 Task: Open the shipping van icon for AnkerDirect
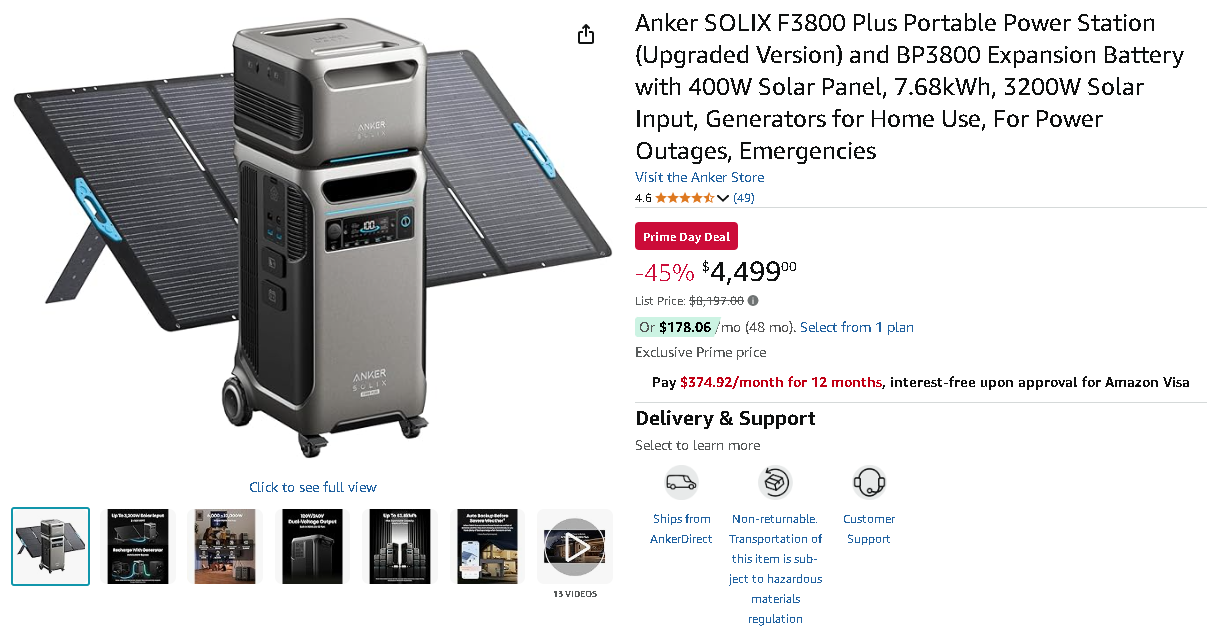681,482
